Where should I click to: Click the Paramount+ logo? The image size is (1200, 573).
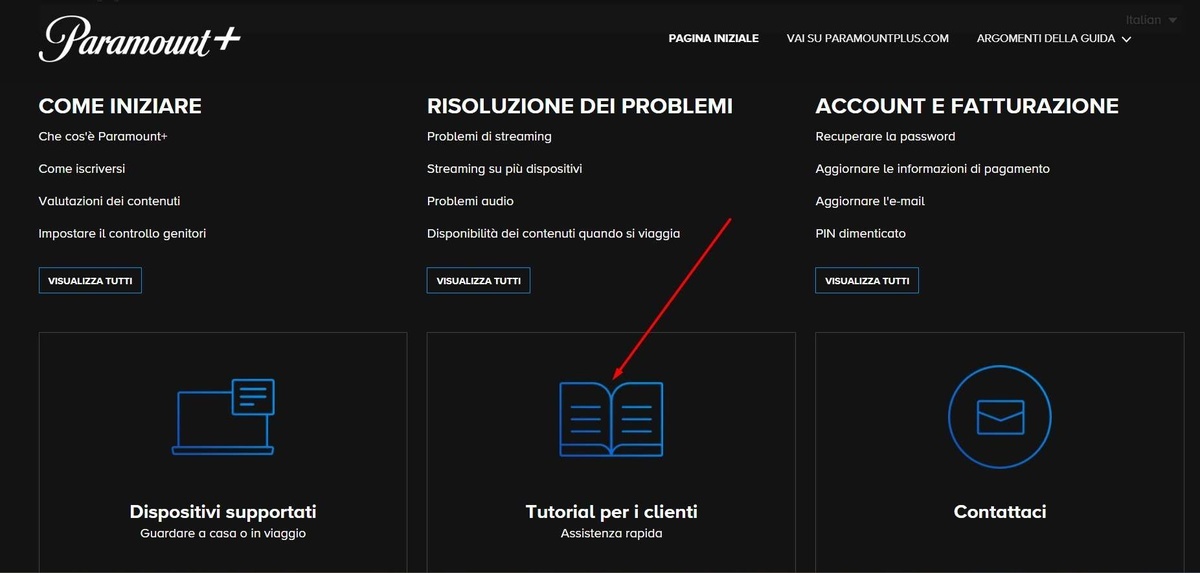coord(139,40)
